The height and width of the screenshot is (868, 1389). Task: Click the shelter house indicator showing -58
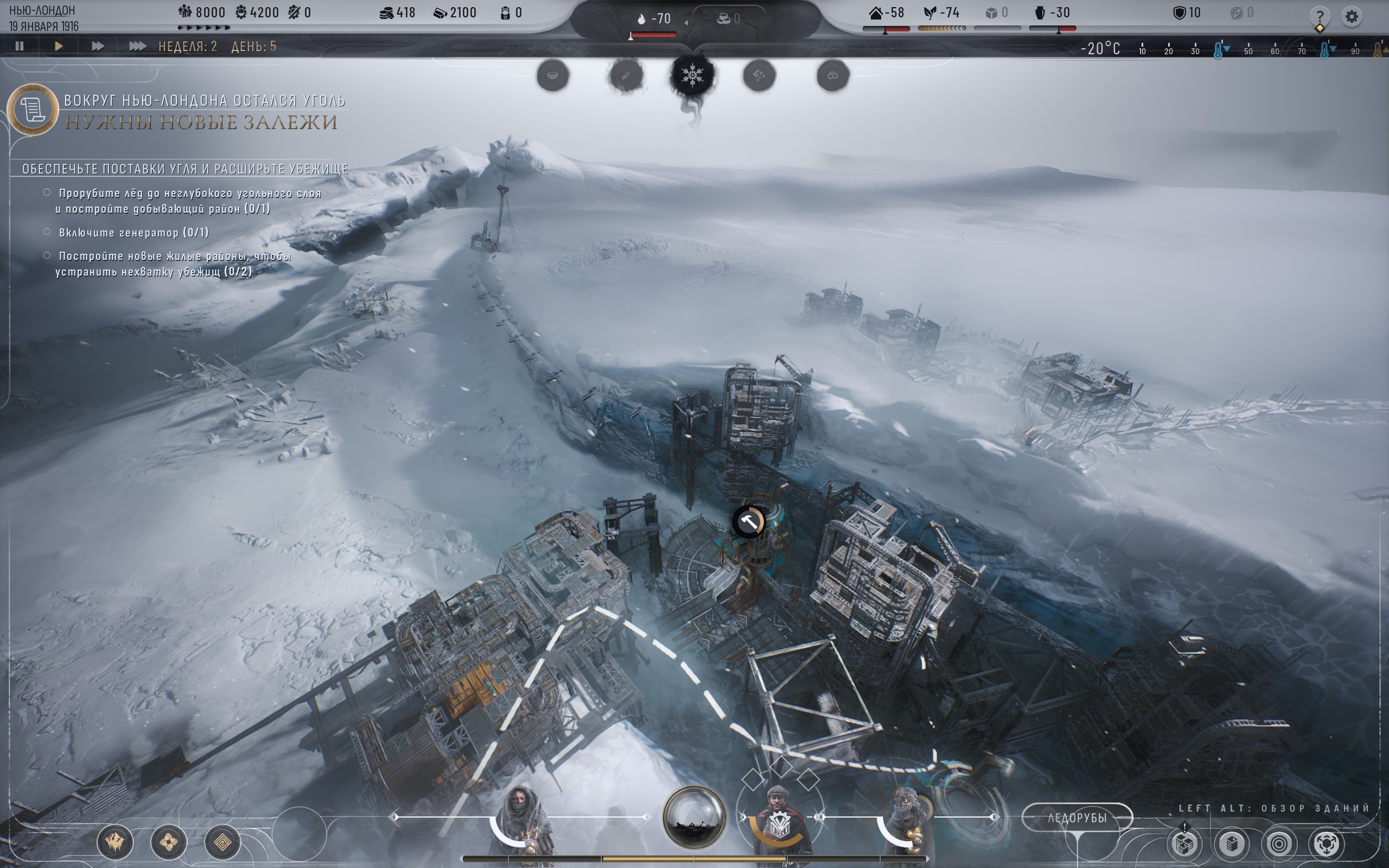tap(886, 12)
